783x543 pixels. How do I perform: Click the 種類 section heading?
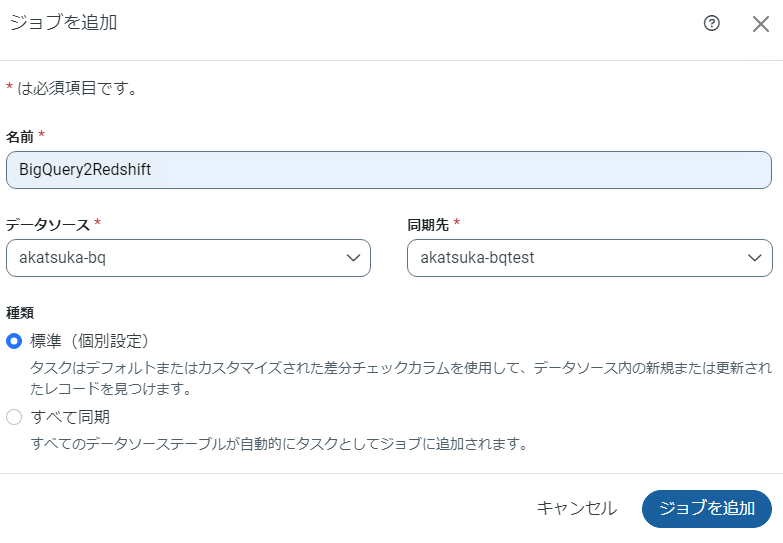coord(20,313)
